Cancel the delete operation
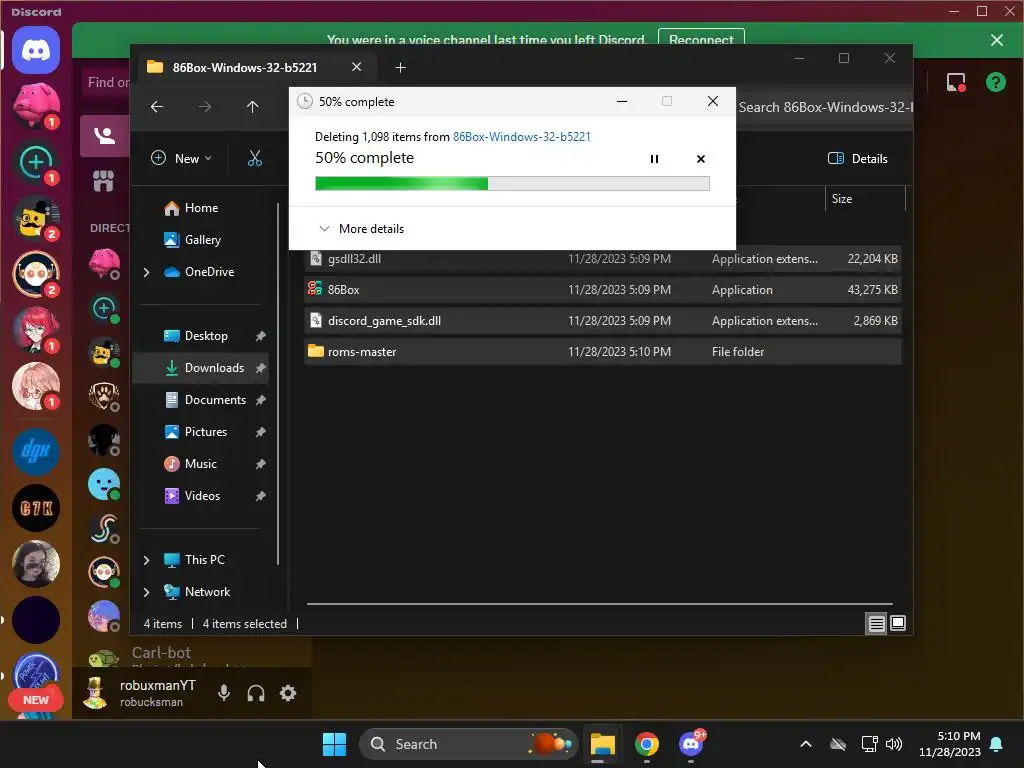This screenshot has width=1024, height=768. click(x=701, y=159)
